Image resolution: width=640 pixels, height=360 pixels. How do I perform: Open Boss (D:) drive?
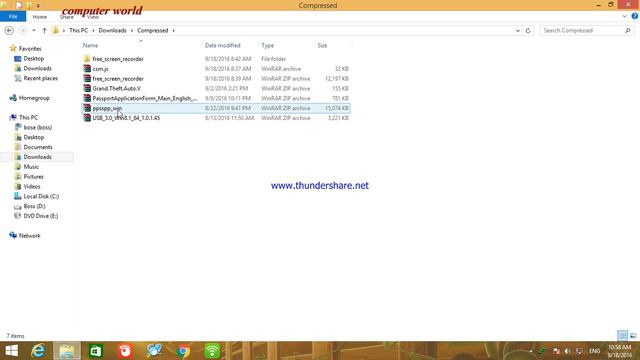(34, 206)
